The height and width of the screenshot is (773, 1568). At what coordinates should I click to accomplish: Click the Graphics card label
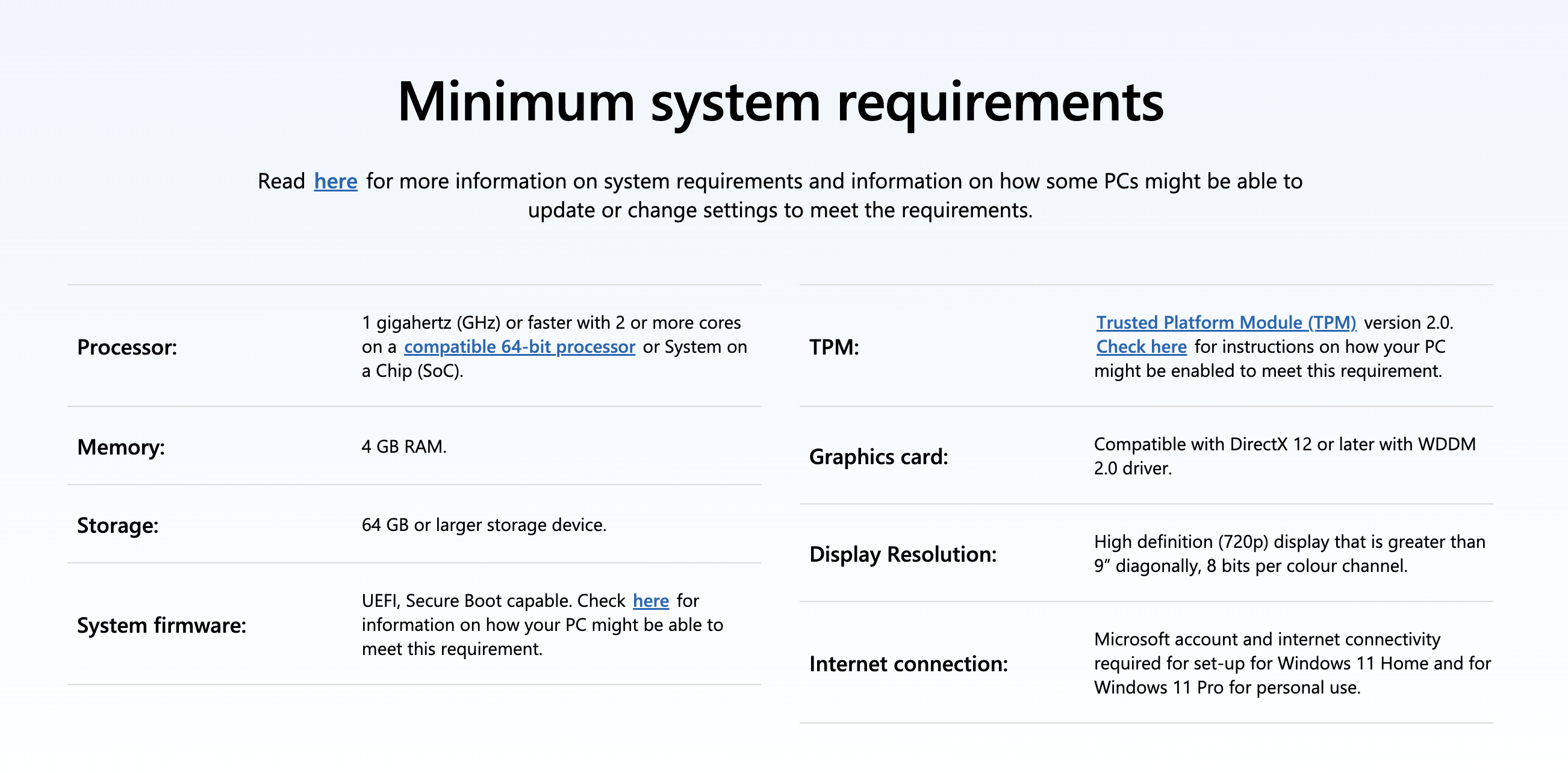tap(878, 456)
